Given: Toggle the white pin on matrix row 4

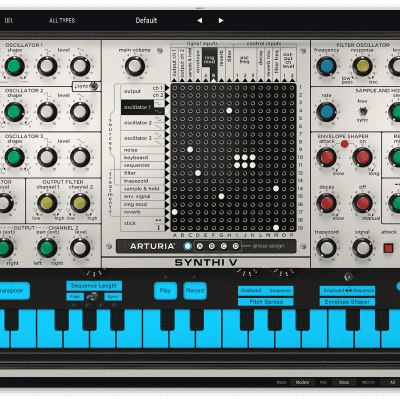Looking at the screenshot, I should [229, 110].
